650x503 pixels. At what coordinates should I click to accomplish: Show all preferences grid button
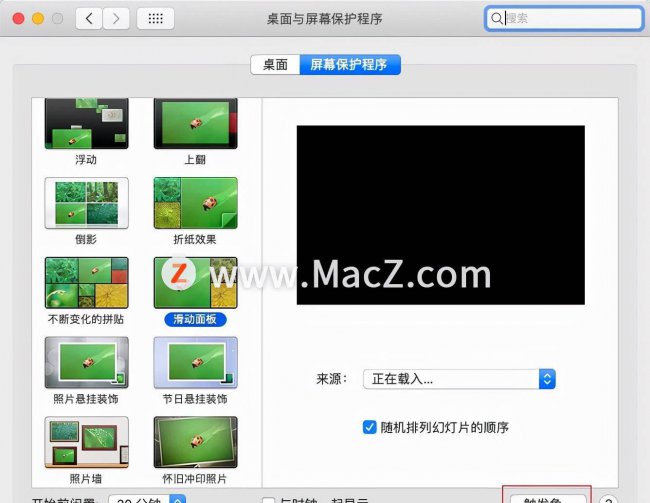click(x=155, y=18)
